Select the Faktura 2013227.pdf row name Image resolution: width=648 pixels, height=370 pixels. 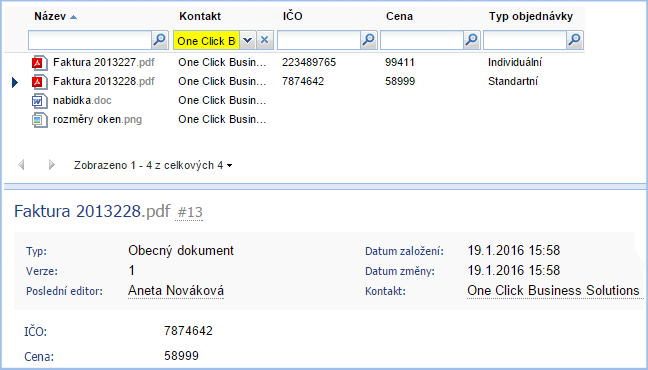coord(104,62)
